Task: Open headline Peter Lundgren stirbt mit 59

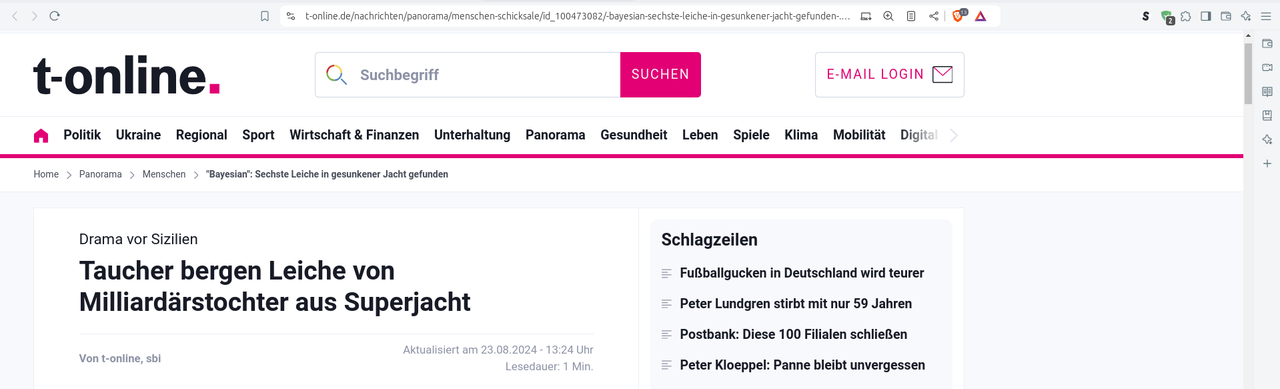Action: tap(796, 304)
